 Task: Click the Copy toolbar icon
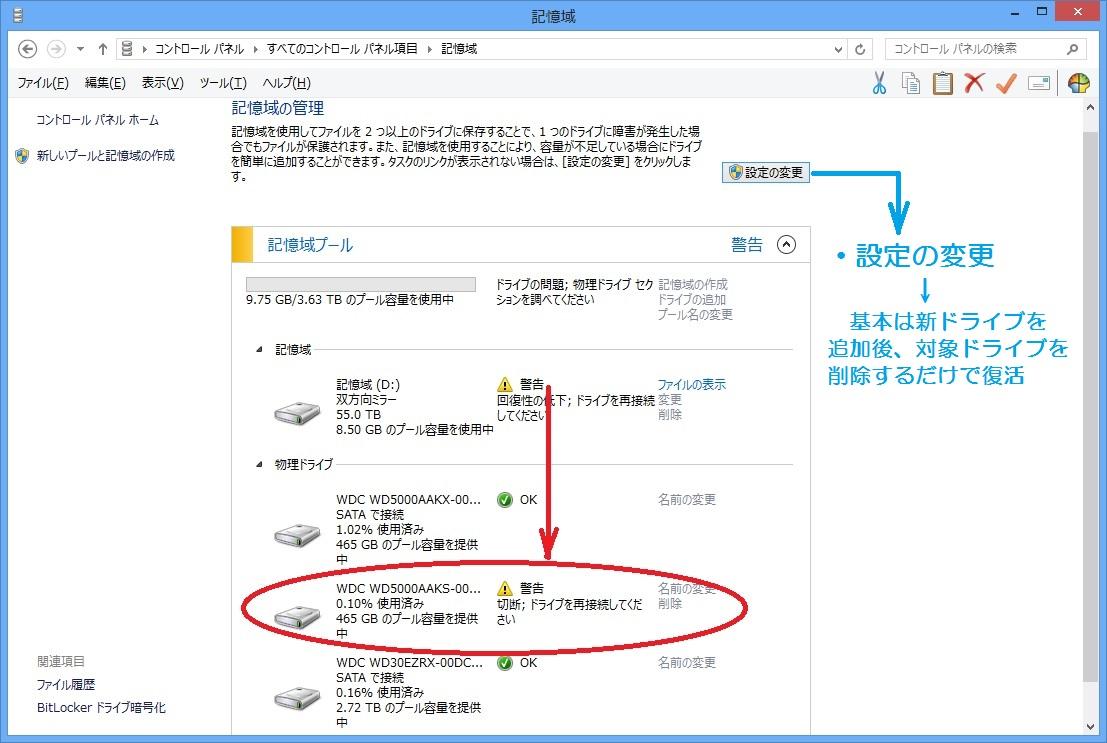click(x=911, y=83)
